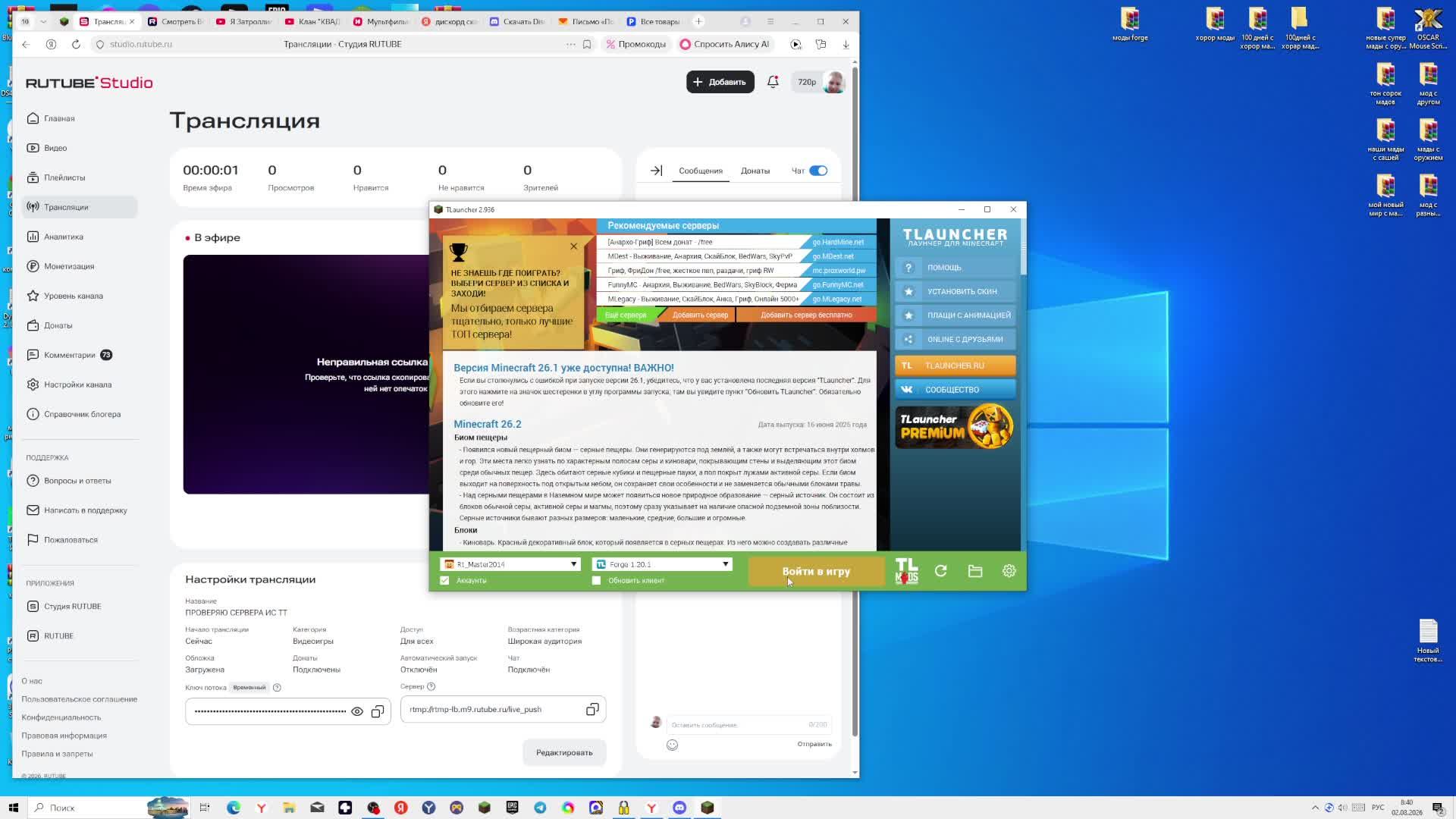Image resolution: width=1456 pixels, height=819 pixels.
Task: Click the TLauncher Premium banner
Action: tap(955, 427)
